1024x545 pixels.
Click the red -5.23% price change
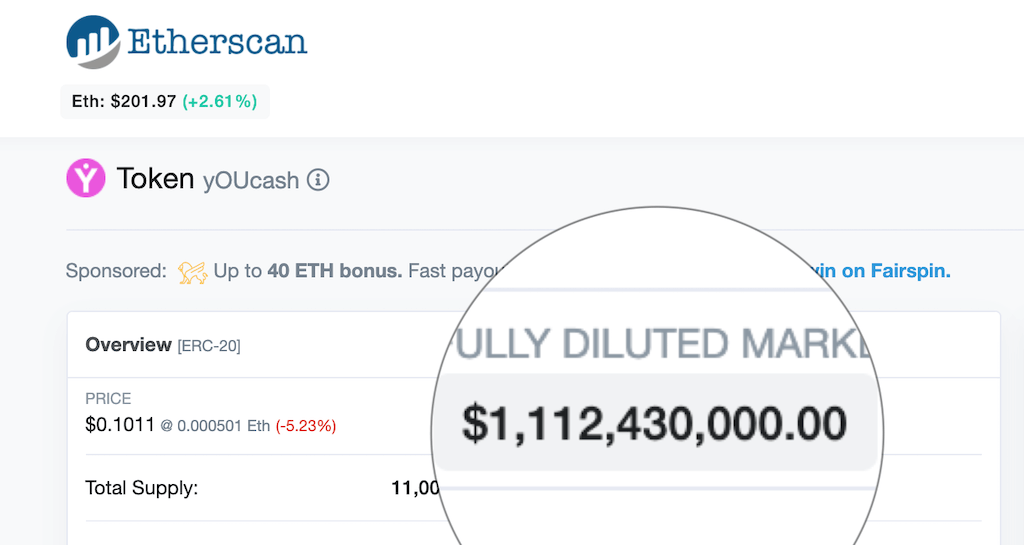click(306, 426)
